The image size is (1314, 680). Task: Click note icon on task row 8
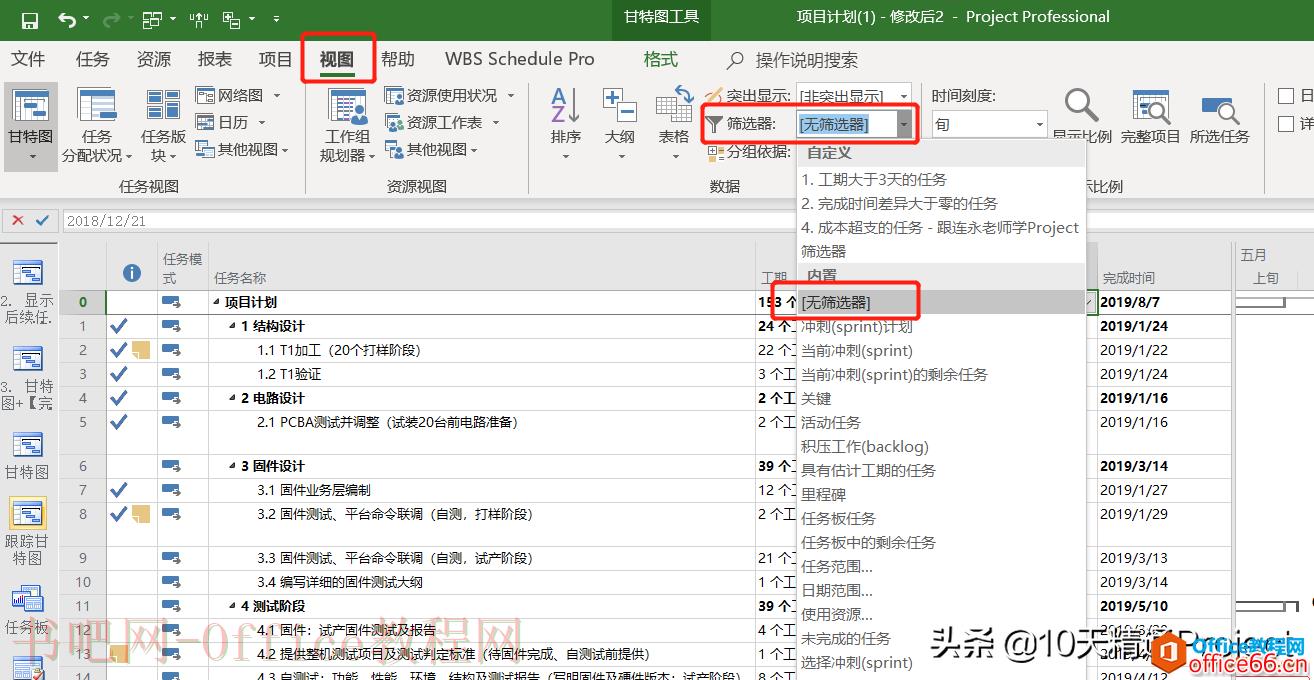click(141, 514)
